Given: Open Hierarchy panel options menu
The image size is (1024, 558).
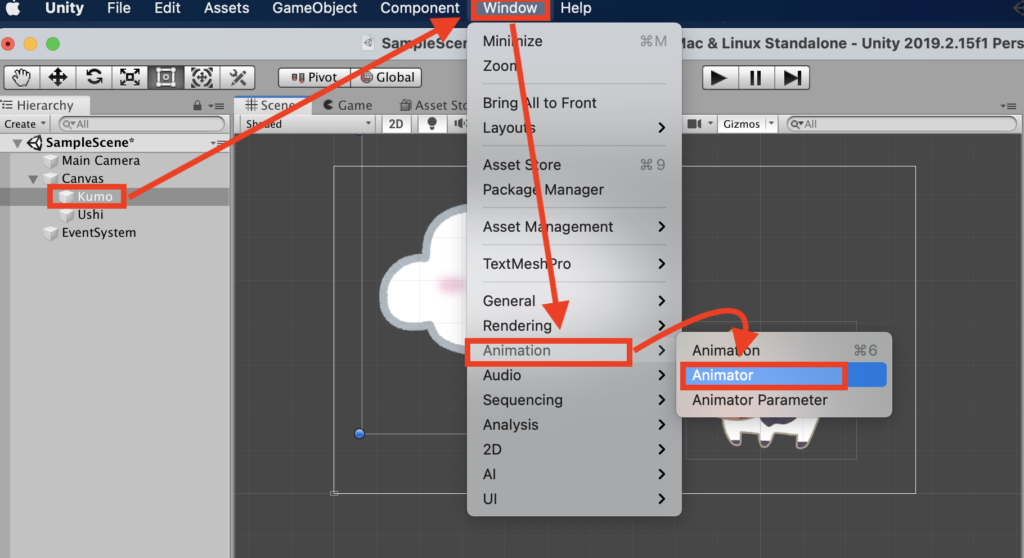Looking at the screenshot, I should coord(217,105).
